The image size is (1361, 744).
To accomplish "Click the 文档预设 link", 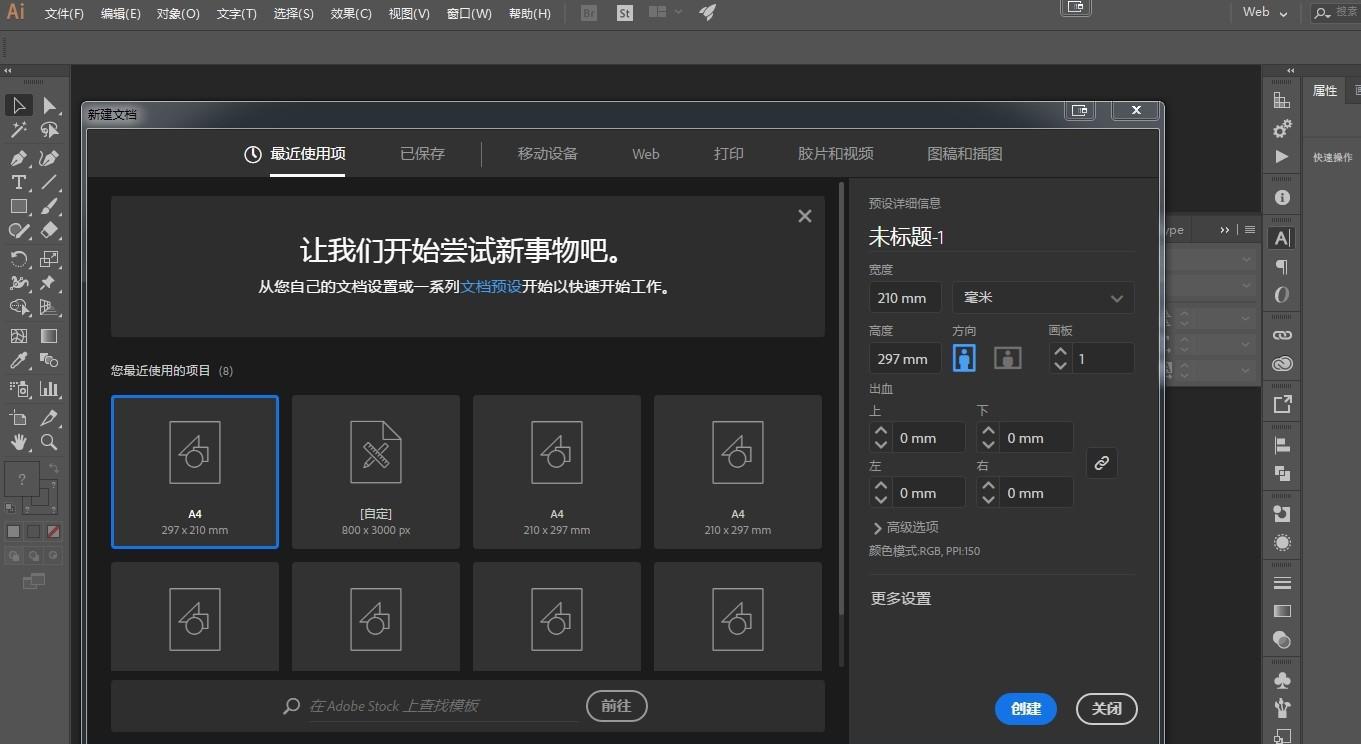I will click(x=491, y=287).
